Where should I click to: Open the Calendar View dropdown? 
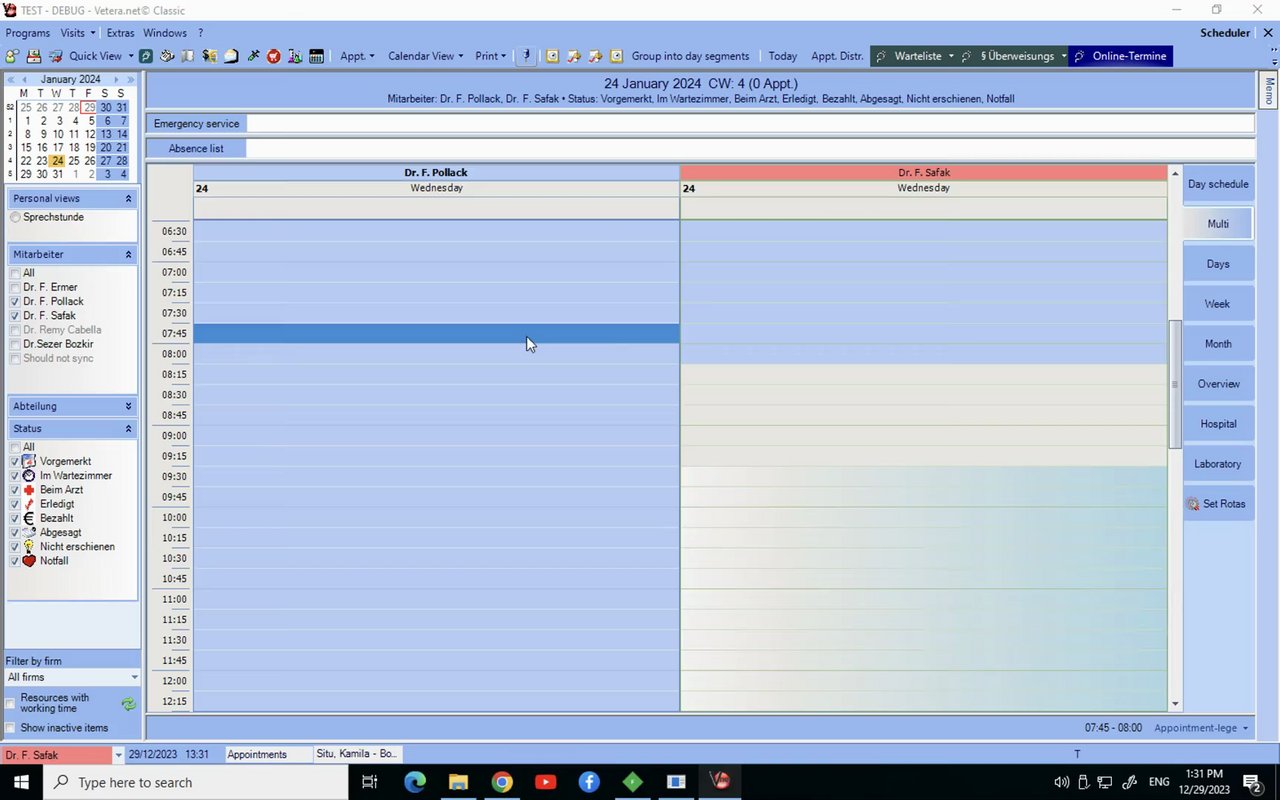(x=426, y=56)
